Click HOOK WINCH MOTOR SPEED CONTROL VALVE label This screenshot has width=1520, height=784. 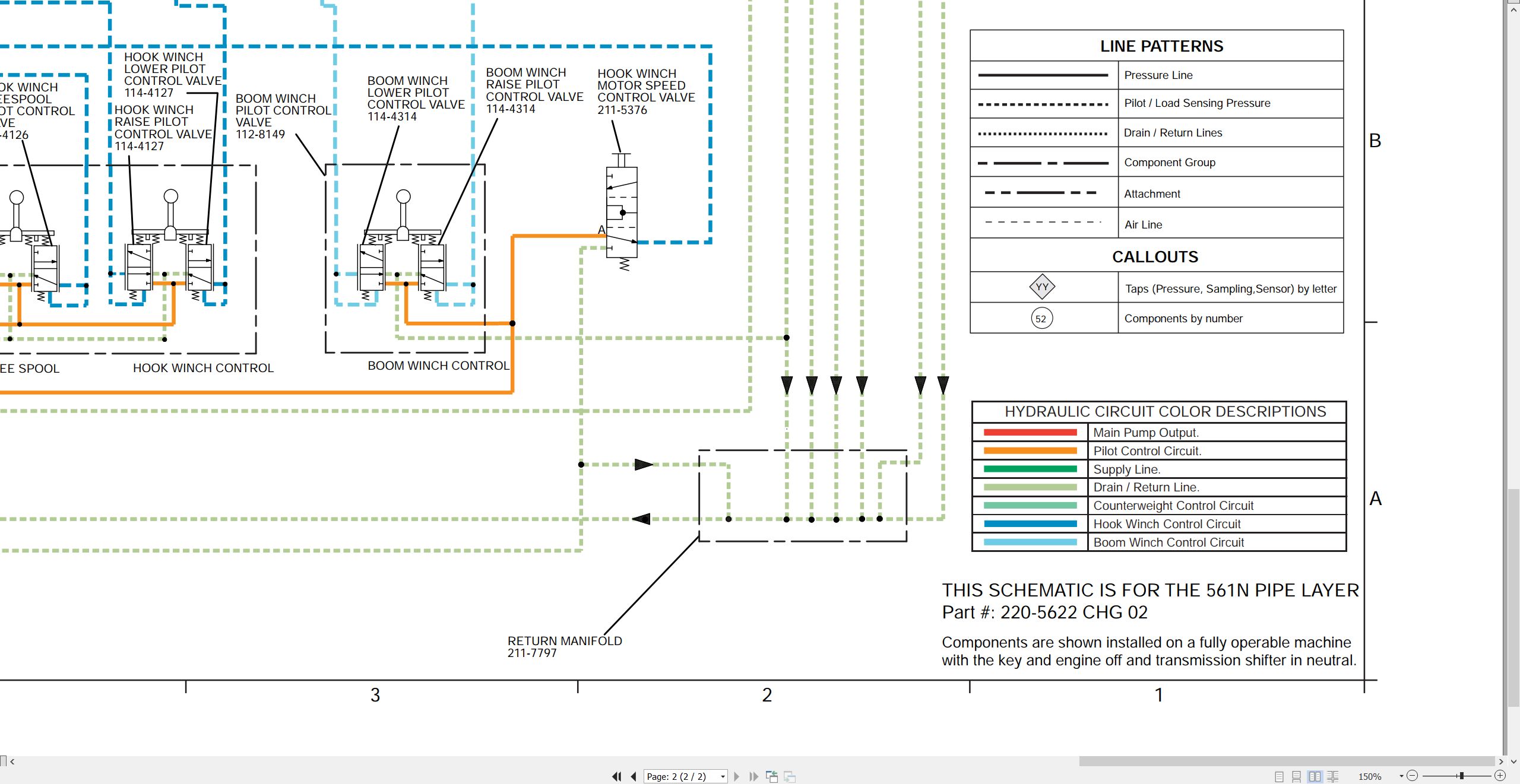[646, 91]
